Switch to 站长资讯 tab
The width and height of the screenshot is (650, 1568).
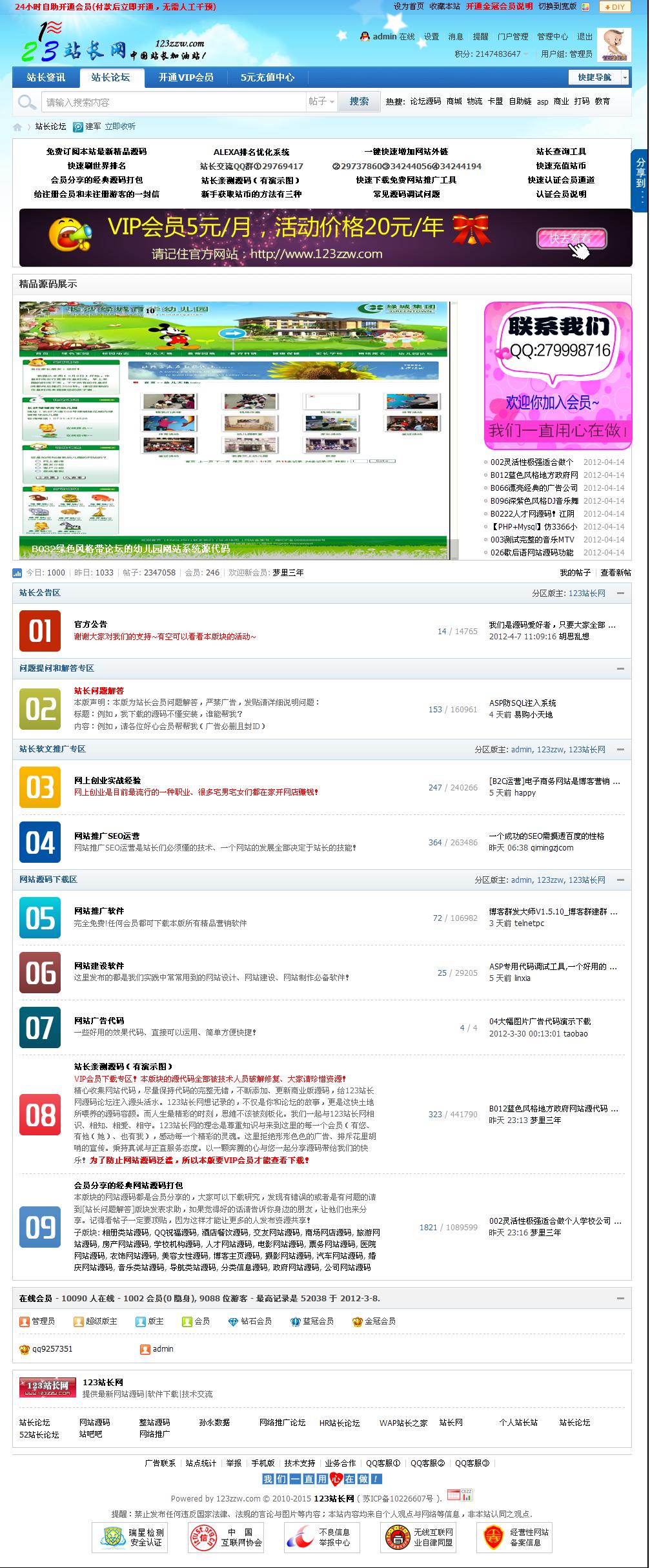[x=46, y=77]
